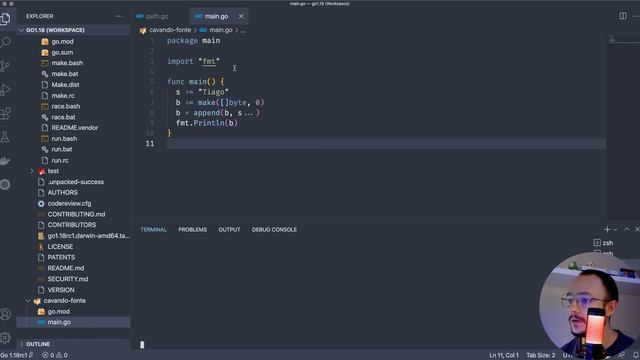The height and width of the screenshot is (360, 640).
Task: Select the PROBLEMS panel tab
Action: point(193,229)
